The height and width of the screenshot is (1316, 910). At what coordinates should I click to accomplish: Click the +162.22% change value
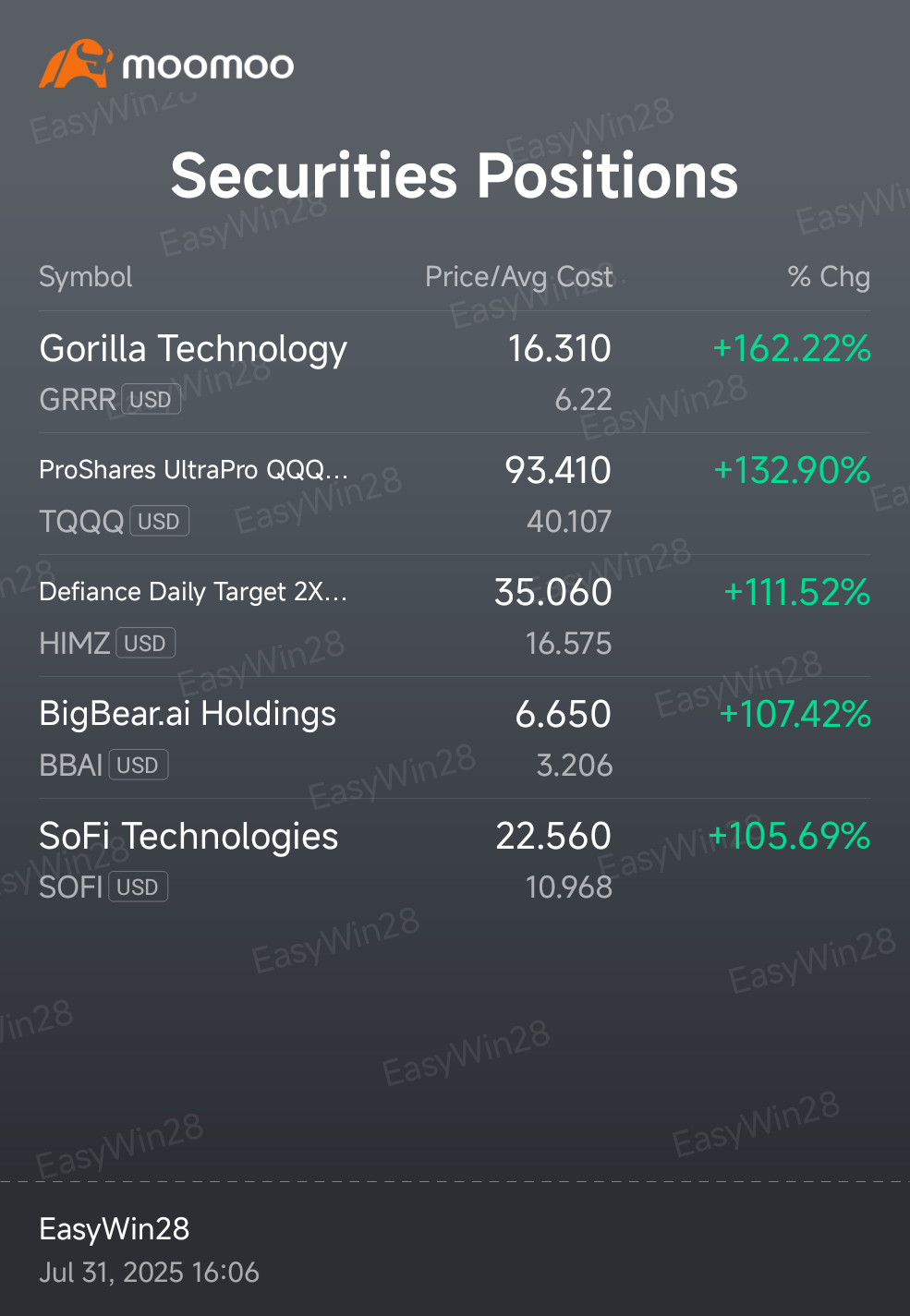(792, 349)
